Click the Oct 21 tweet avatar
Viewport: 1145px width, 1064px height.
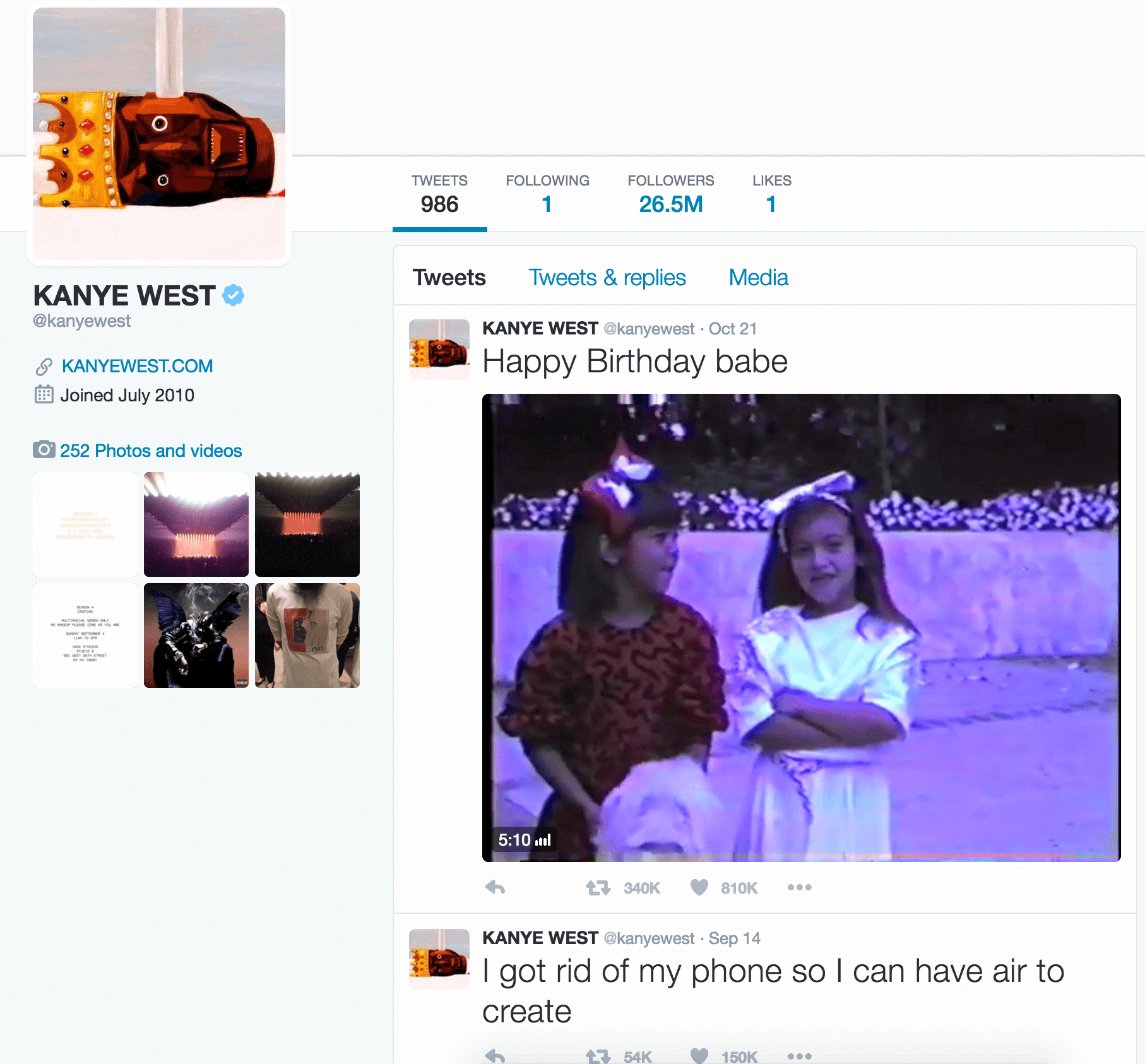[439, 350]
